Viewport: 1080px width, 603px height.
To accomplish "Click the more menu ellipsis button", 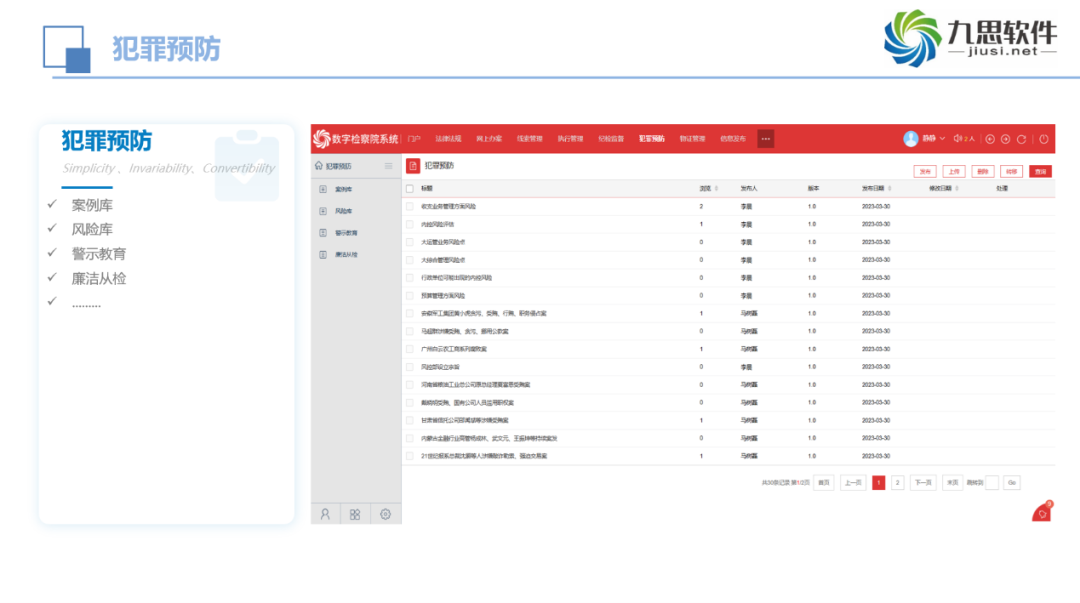I will tap(765, 139).
